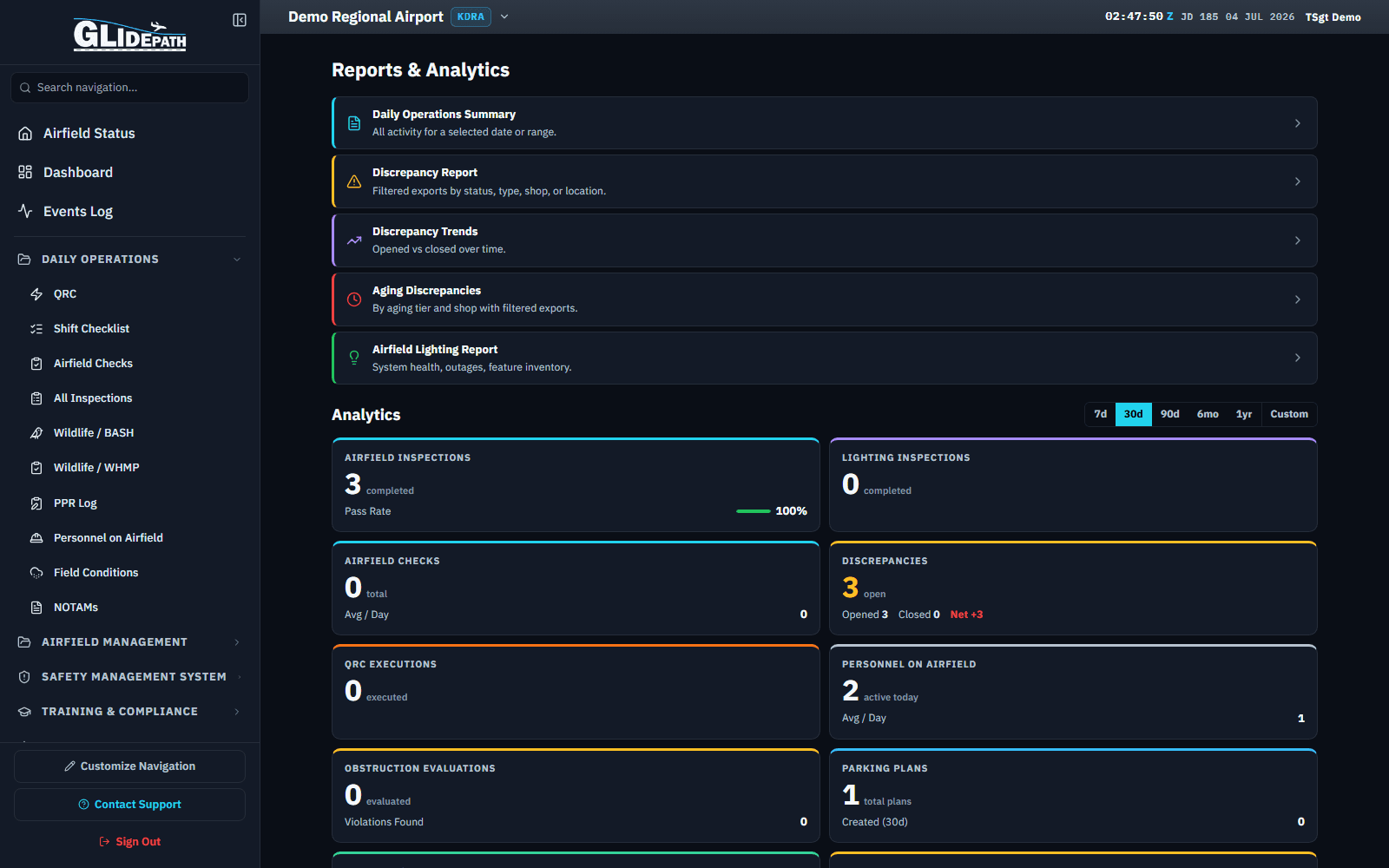The image size is (1389, 868).
Task: Click the Wildlife / BASH bird icon
Action: point(36,433)
